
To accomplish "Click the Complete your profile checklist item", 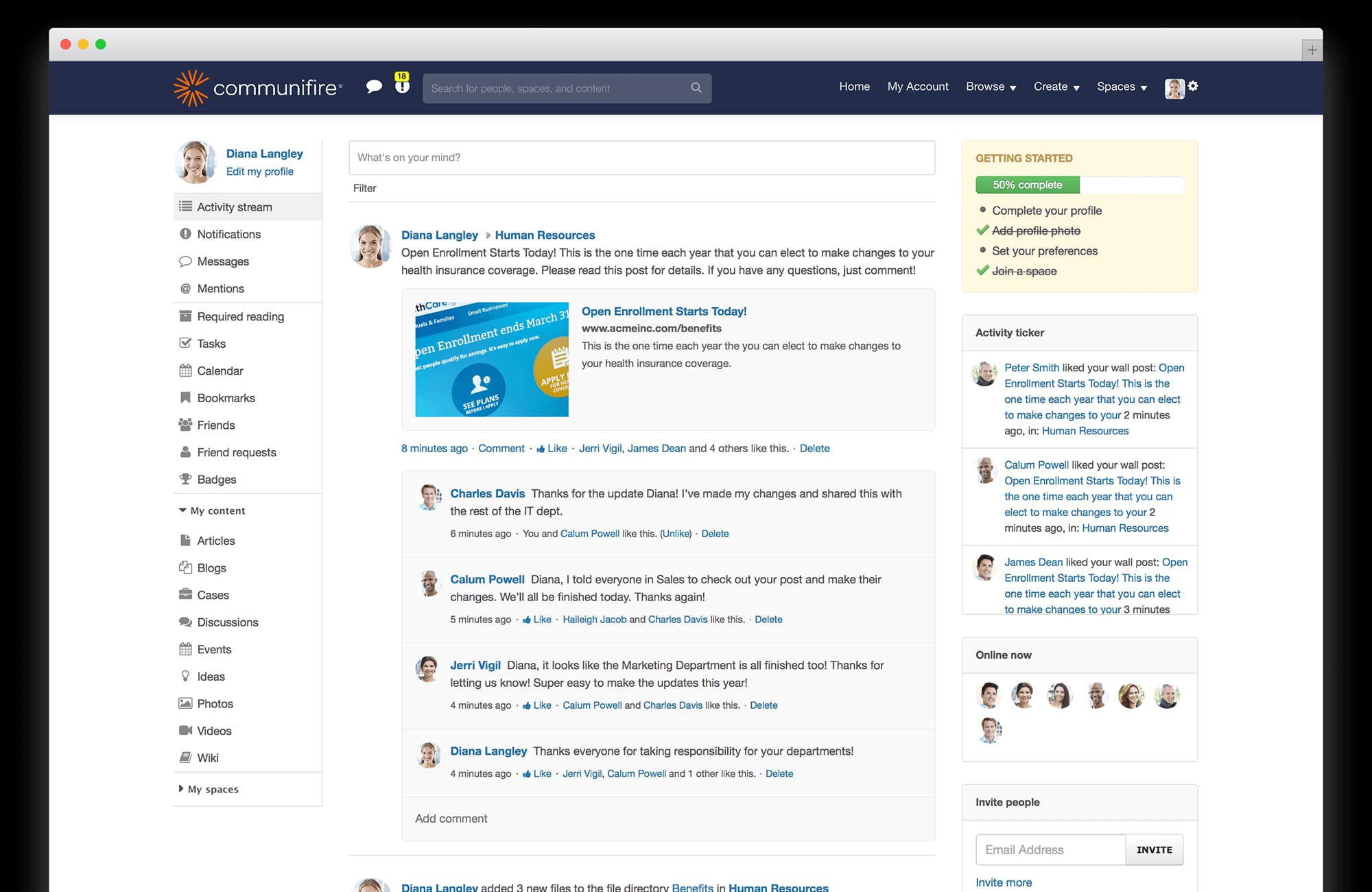I will pos(1047,210).
